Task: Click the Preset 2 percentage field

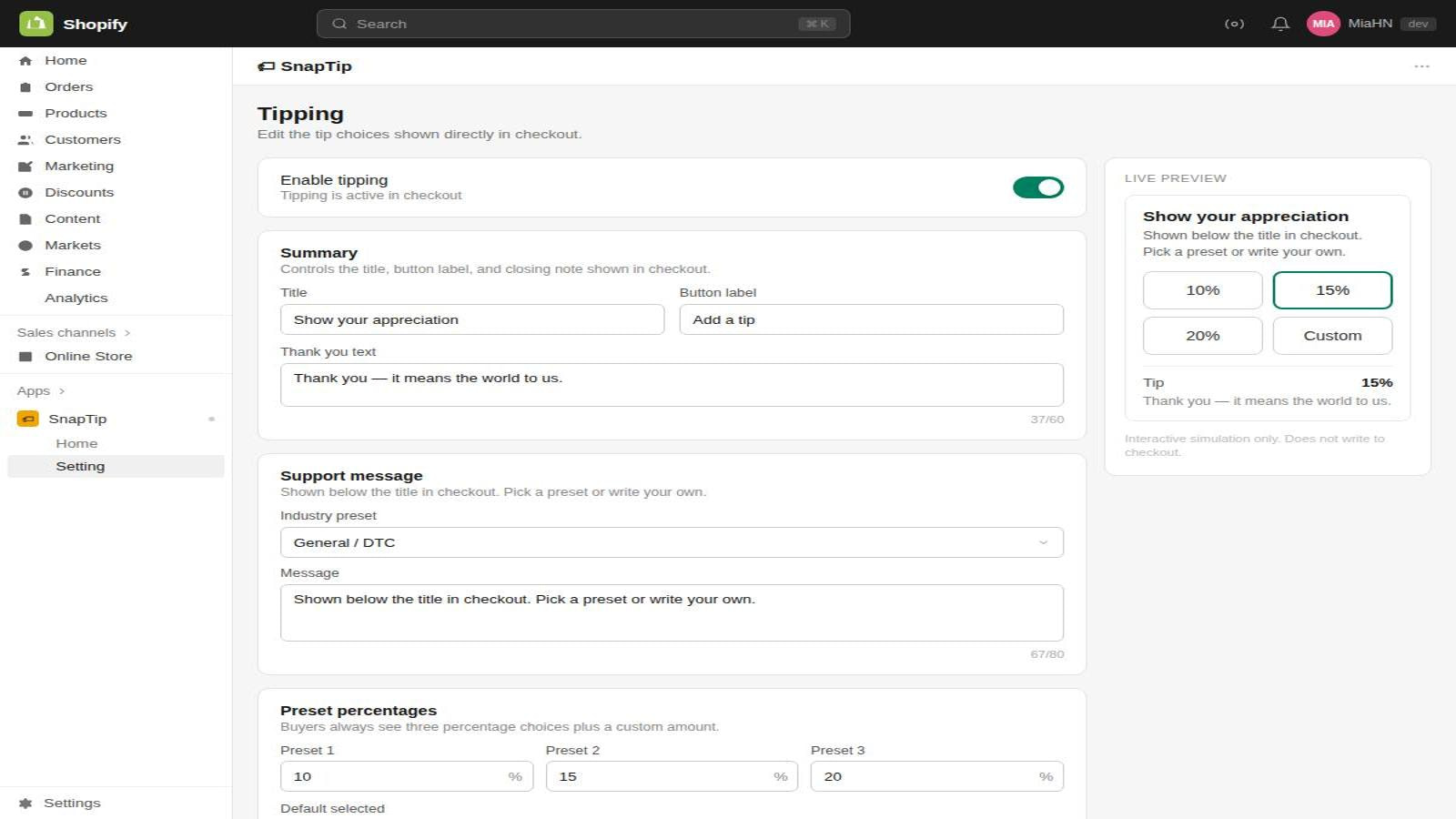Action: click(672, 776)
